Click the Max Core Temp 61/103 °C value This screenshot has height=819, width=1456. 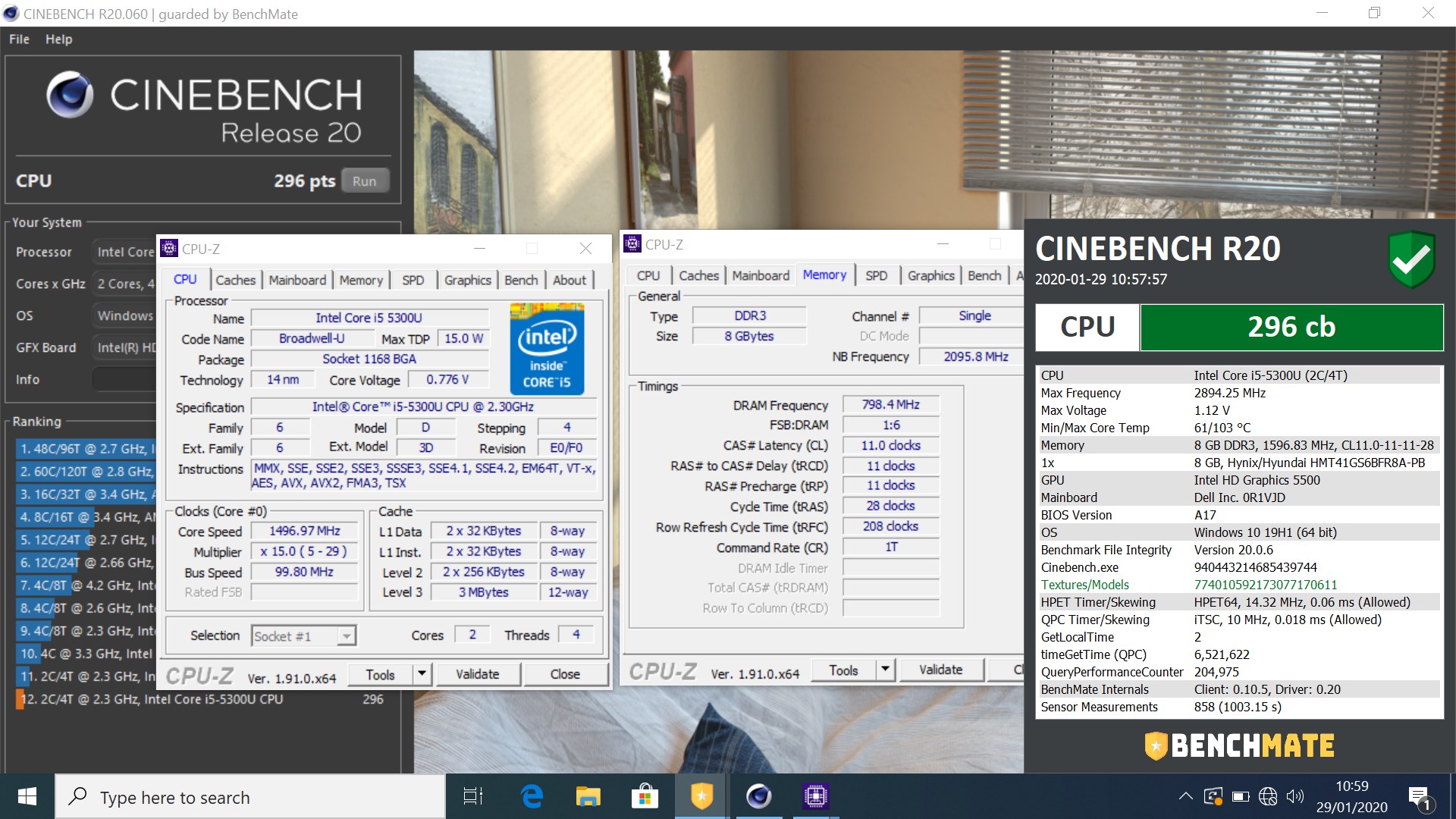1222,428
